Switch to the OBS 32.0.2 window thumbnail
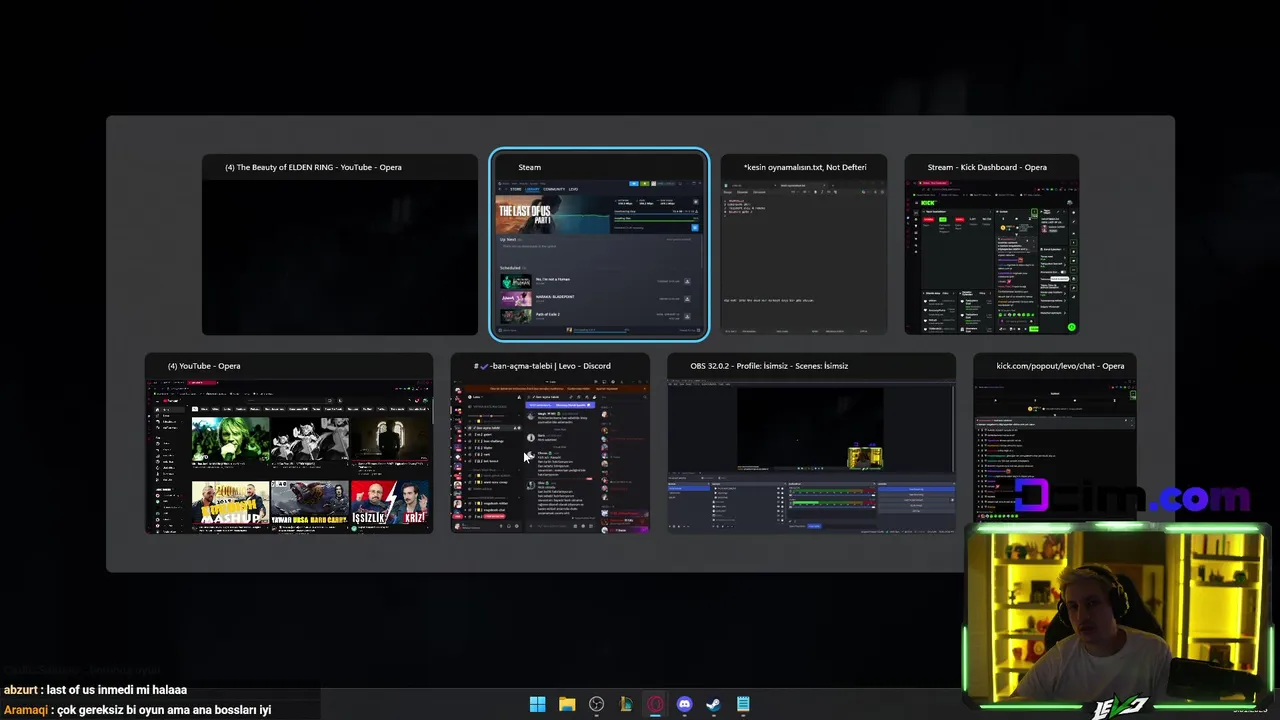The image size is (1280, 720). (811, 443)
